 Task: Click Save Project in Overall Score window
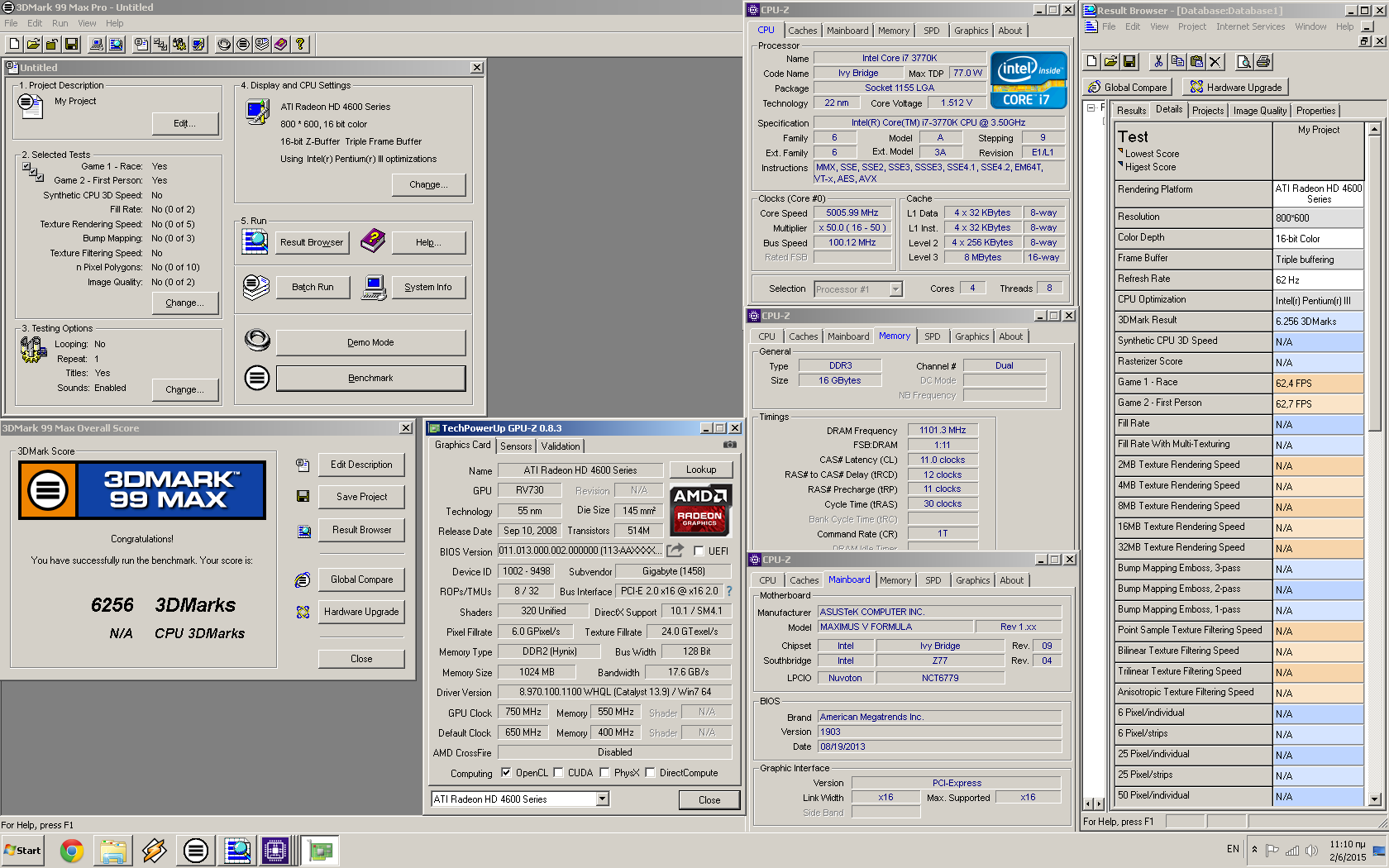tap(361, 497)
